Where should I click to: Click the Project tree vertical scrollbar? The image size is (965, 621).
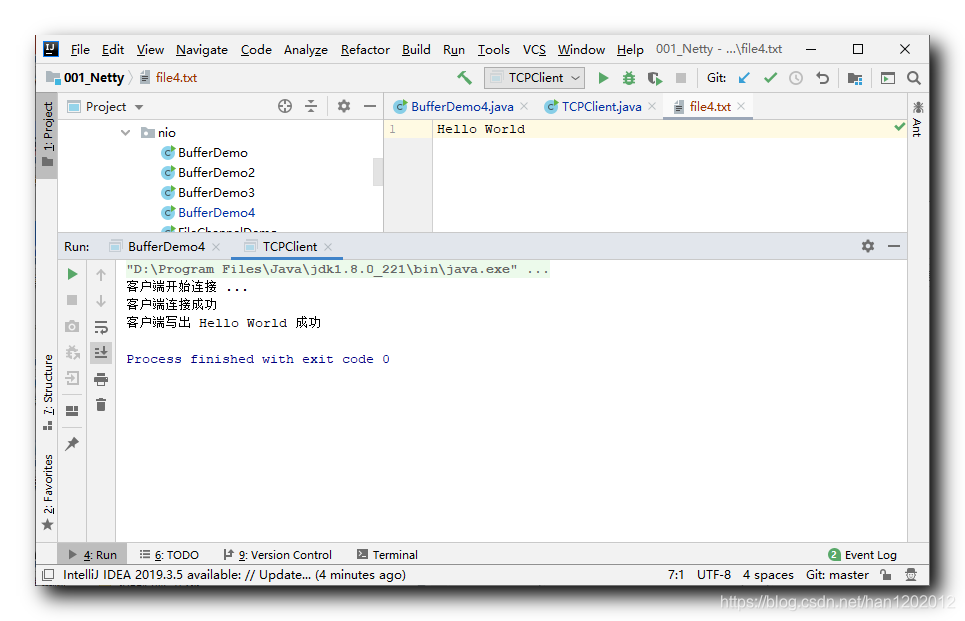(378, 172)
